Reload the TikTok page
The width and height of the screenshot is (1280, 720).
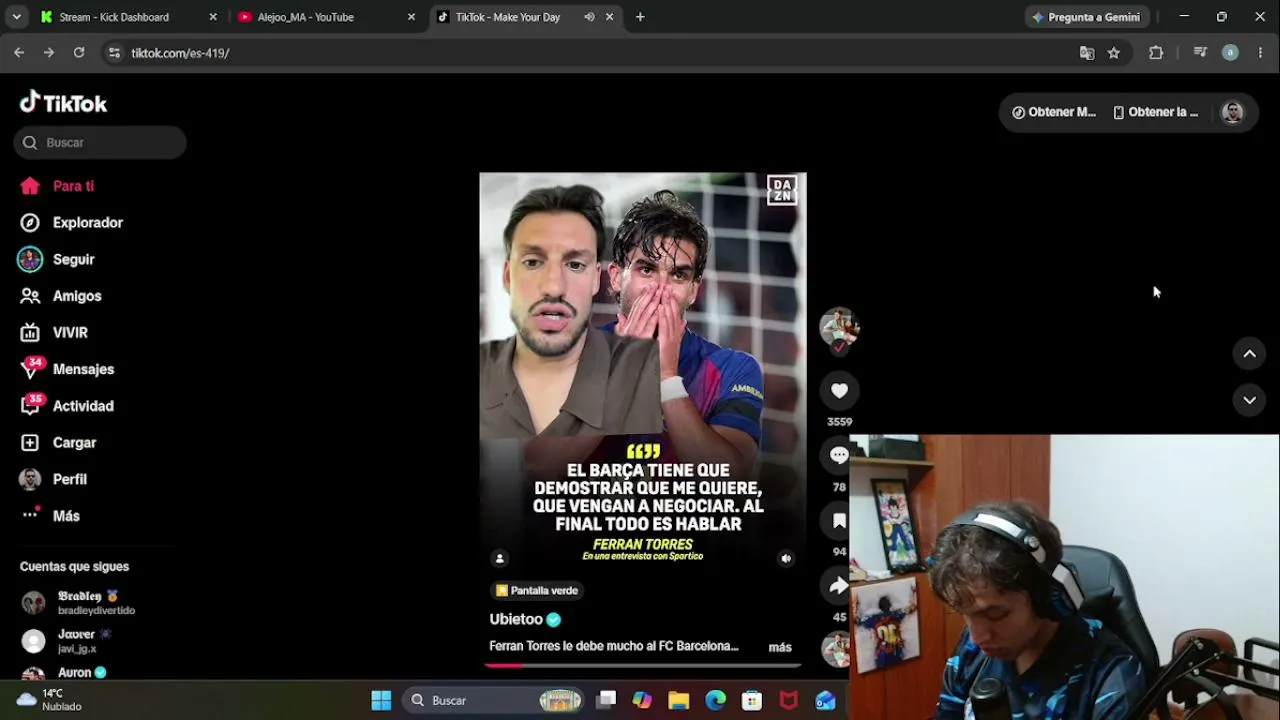tap(79, 53)
